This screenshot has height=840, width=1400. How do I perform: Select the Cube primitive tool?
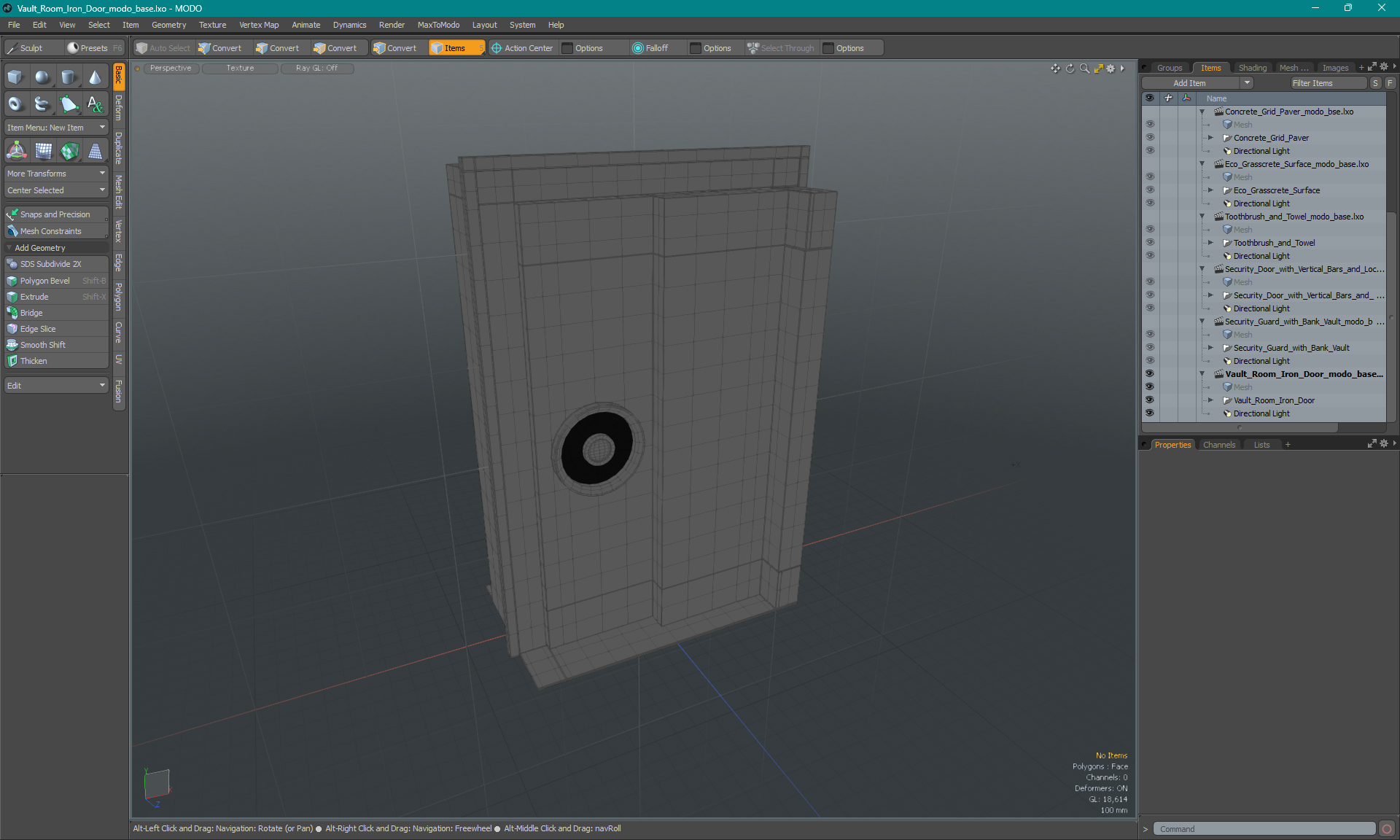pyautogui.click(x=15, y=77)
